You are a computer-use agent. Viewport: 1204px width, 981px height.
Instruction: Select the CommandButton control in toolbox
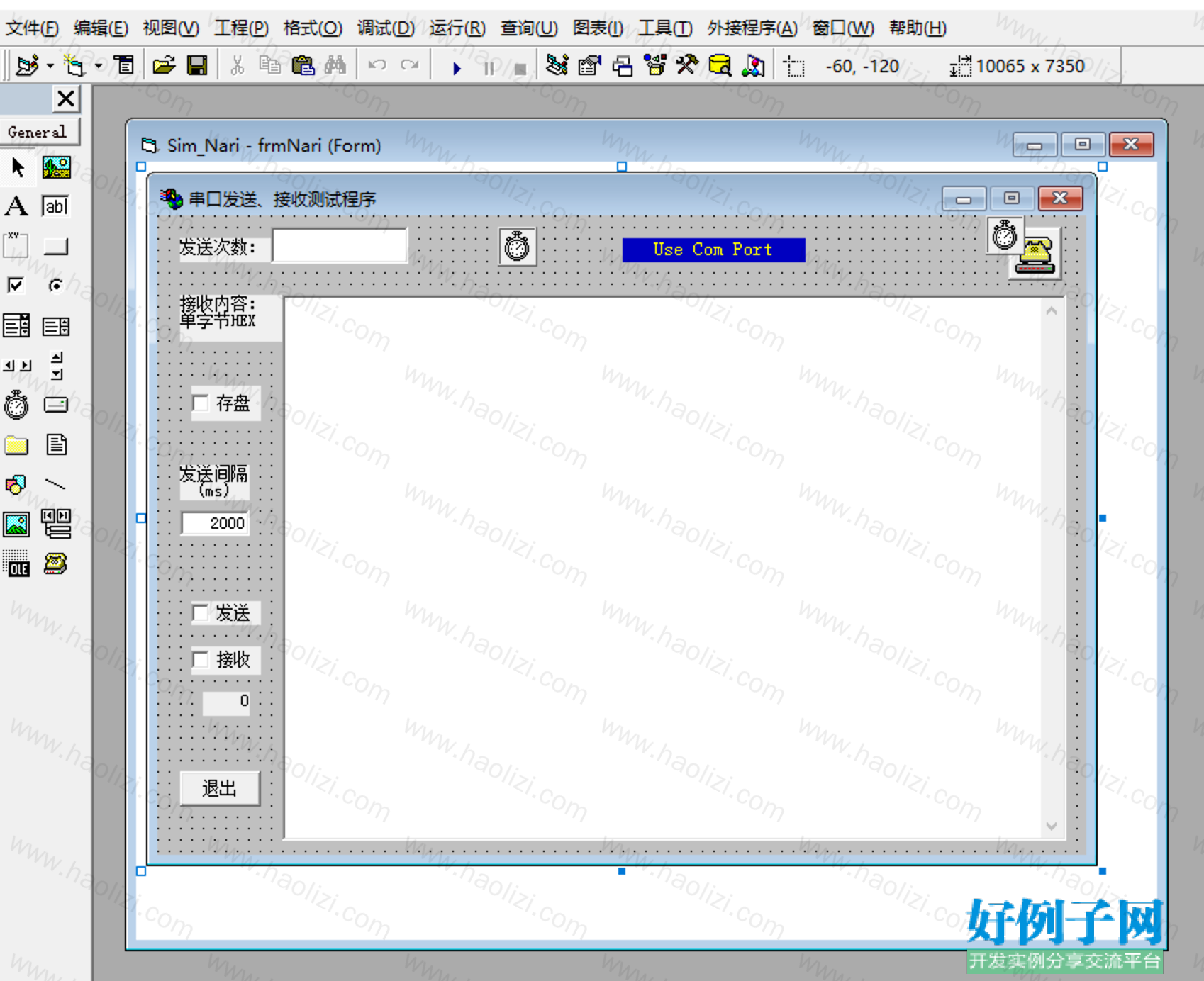56,247
